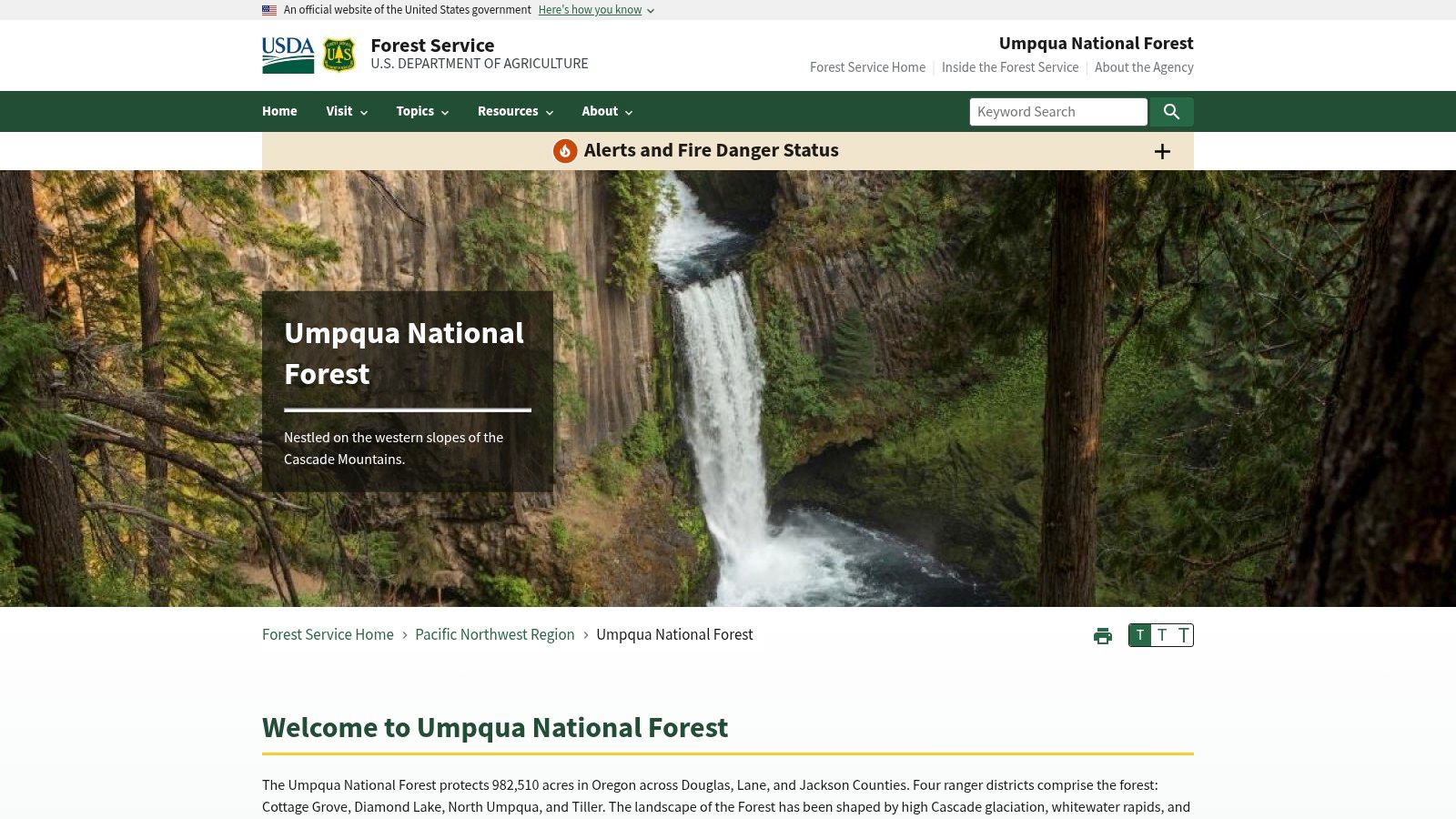Click the US flag icon

coord(269,10)
